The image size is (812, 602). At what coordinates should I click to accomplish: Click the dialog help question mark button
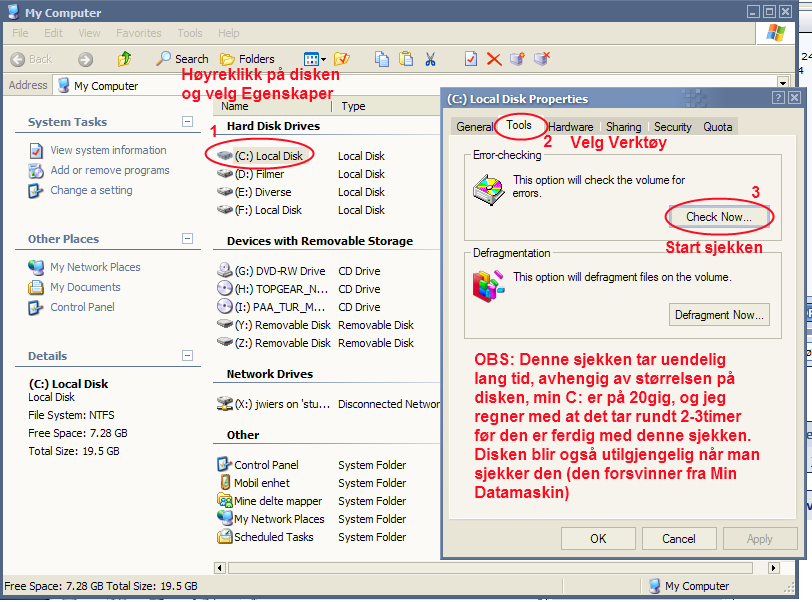click(778, 97)
